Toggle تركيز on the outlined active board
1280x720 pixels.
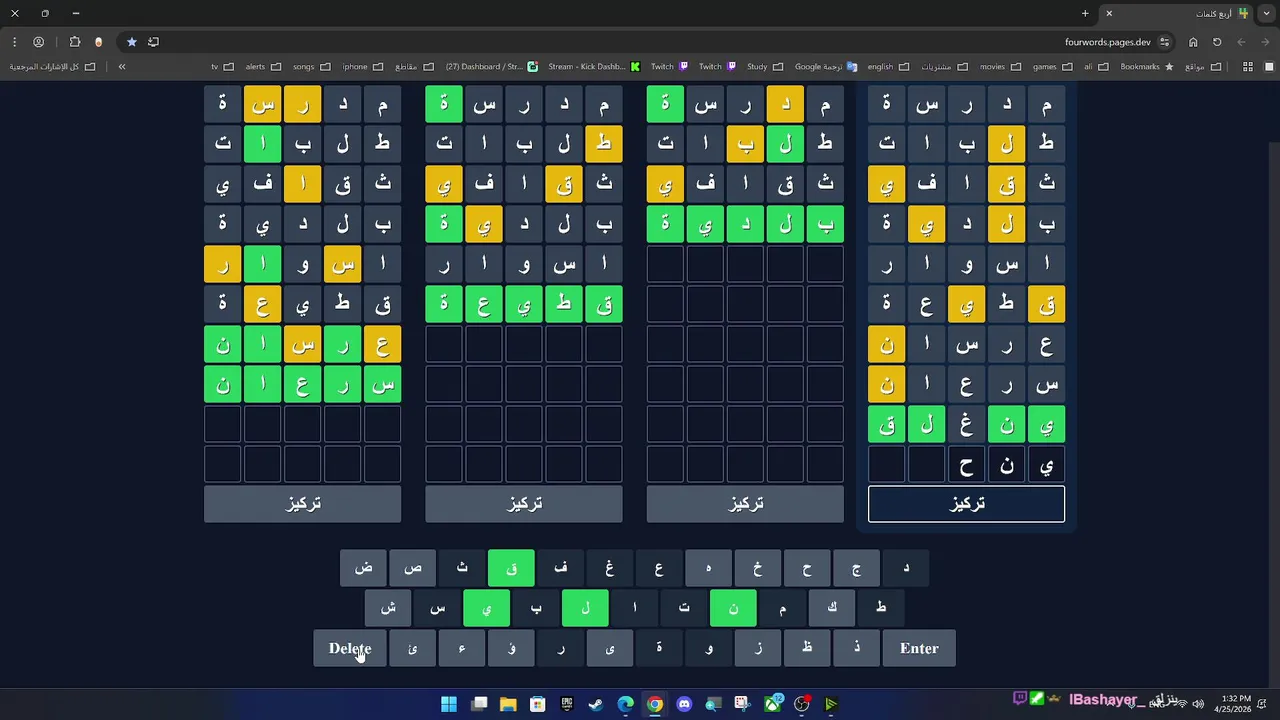966,504
